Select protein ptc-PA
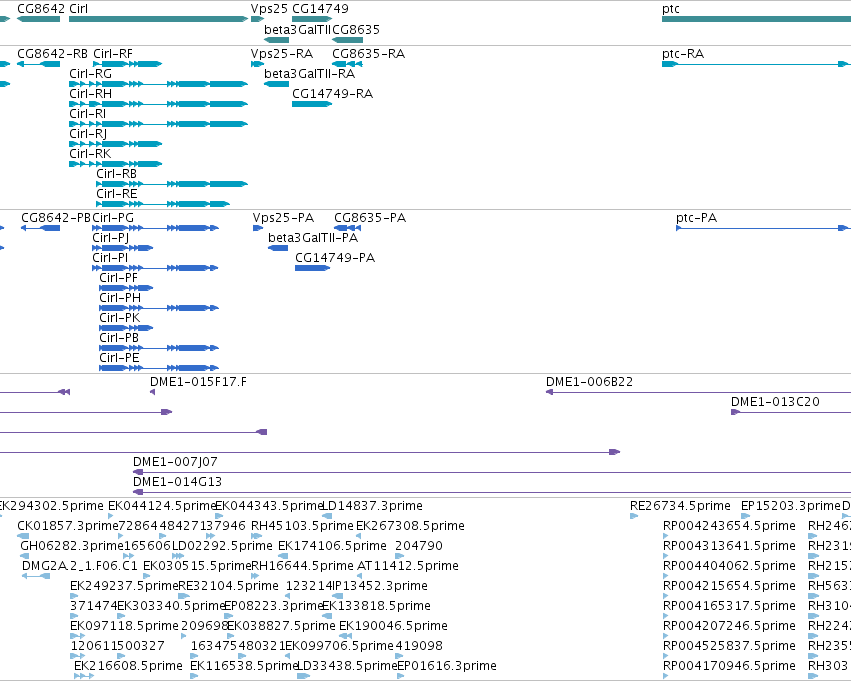Screen dimensions: 851x681 pyautogui.click(x=696, y=218)
